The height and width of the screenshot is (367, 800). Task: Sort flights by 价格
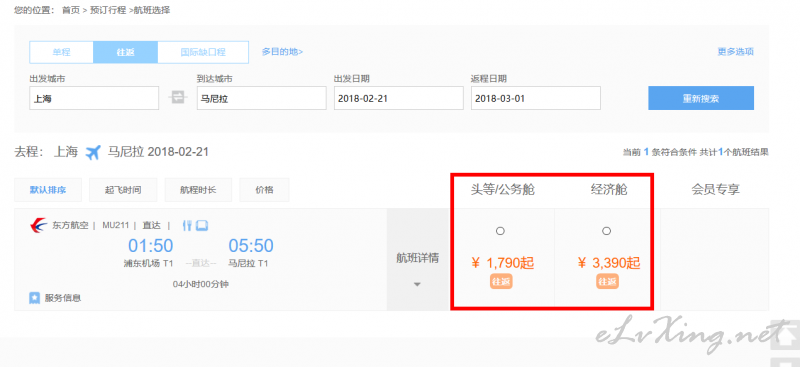point(264,190)
